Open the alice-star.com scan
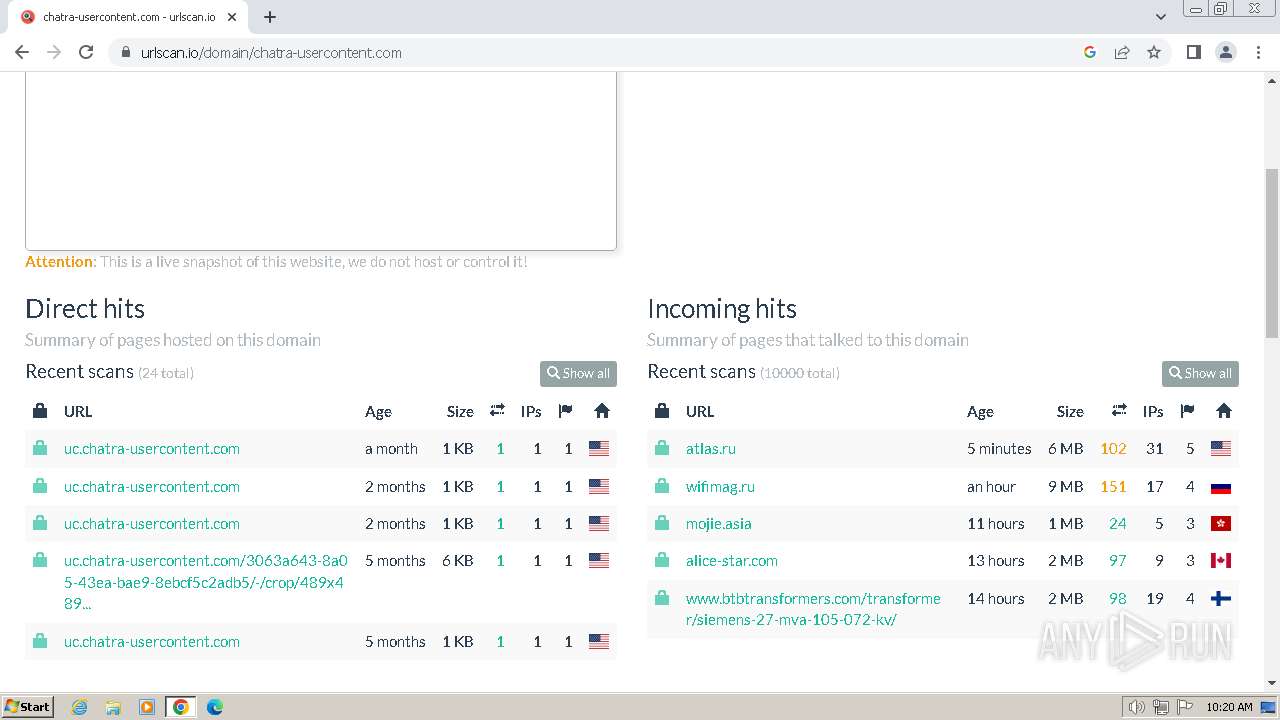This screenshot has height=720, width=1280. tap(732, 560)
